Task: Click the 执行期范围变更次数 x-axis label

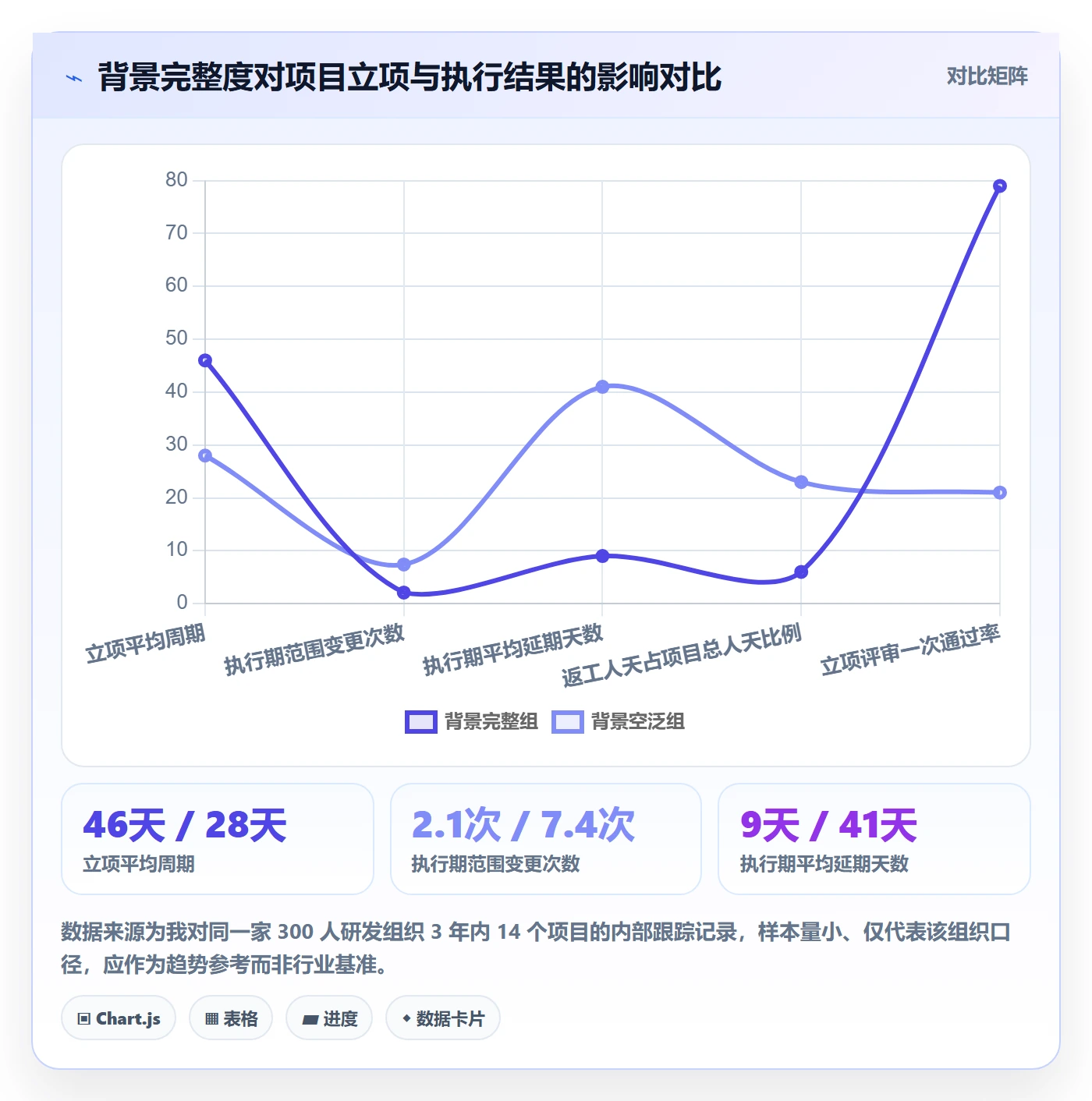Action: [x=315, y=649]
